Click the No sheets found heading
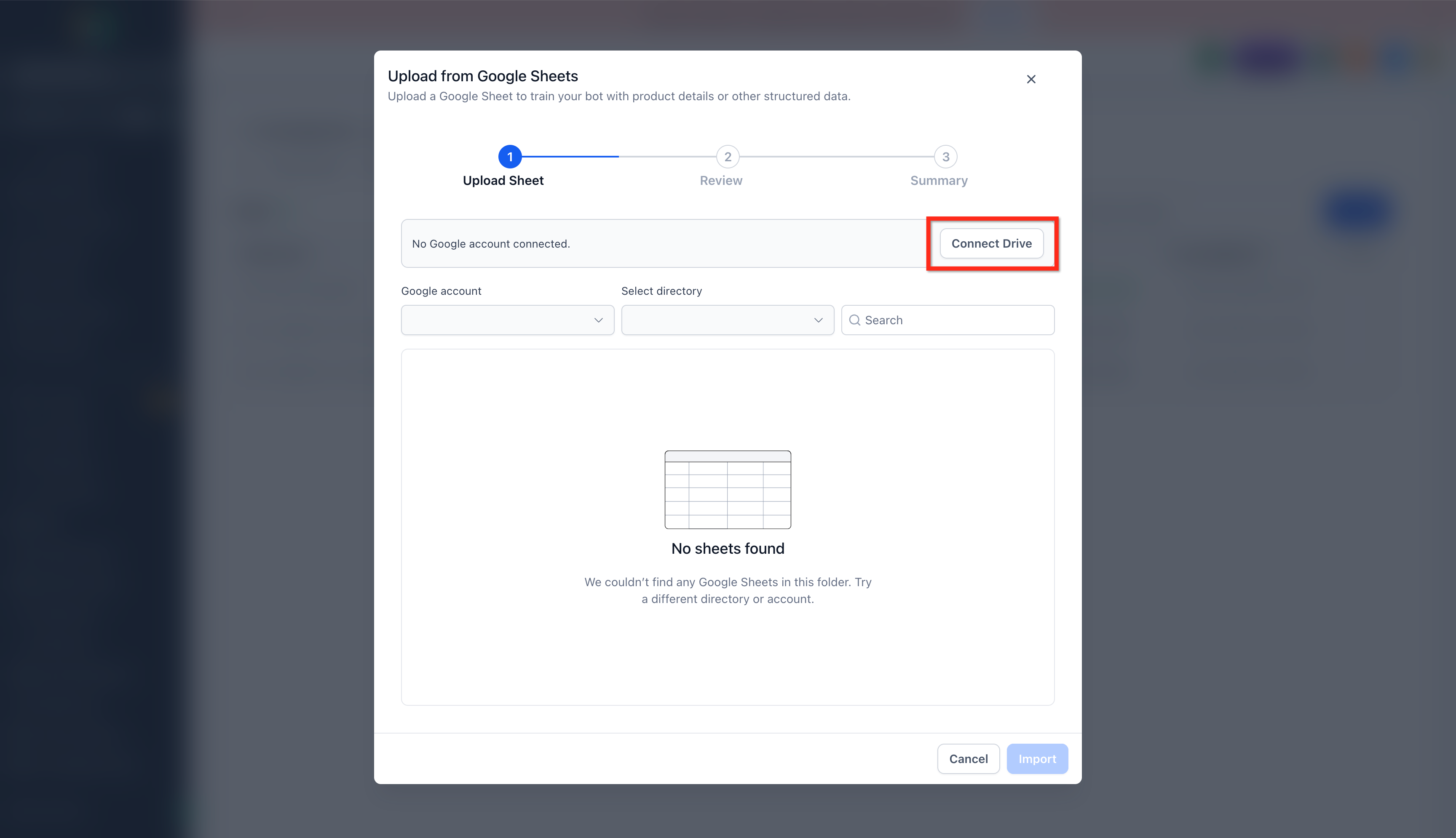Image resolution: width=1456 pixels, height=838 pixels. pyautogui.click(x=728, y=549)
